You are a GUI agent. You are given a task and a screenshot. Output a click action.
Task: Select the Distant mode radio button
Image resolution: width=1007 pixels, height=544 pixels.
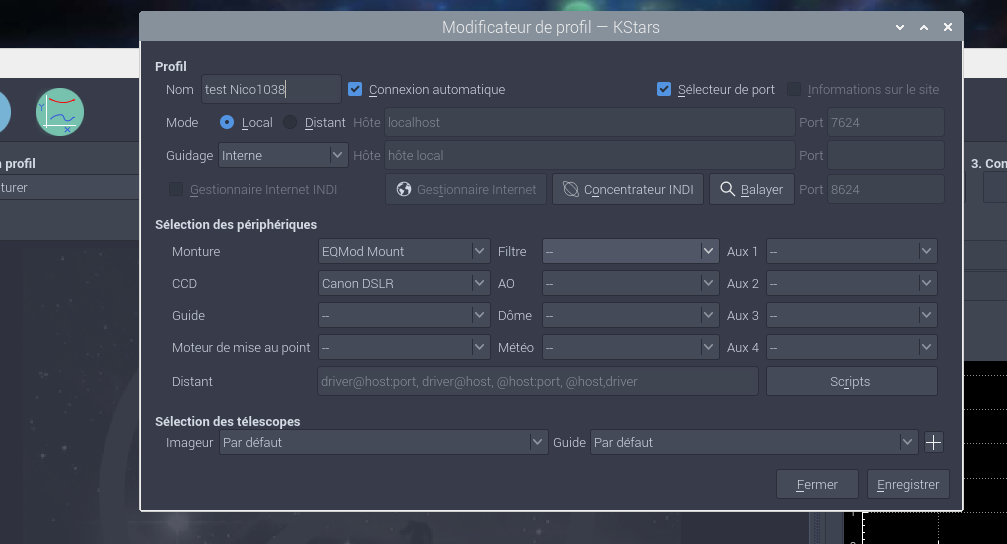[290, 122]
